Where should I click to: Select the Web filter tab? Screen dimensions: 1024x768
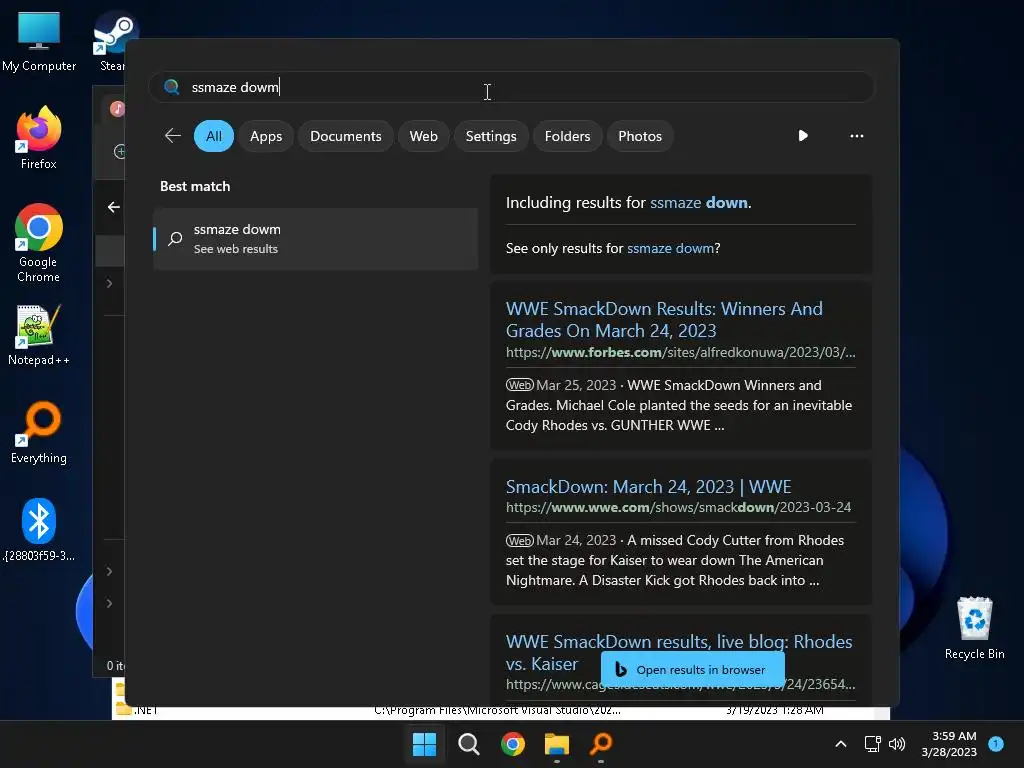423,136
